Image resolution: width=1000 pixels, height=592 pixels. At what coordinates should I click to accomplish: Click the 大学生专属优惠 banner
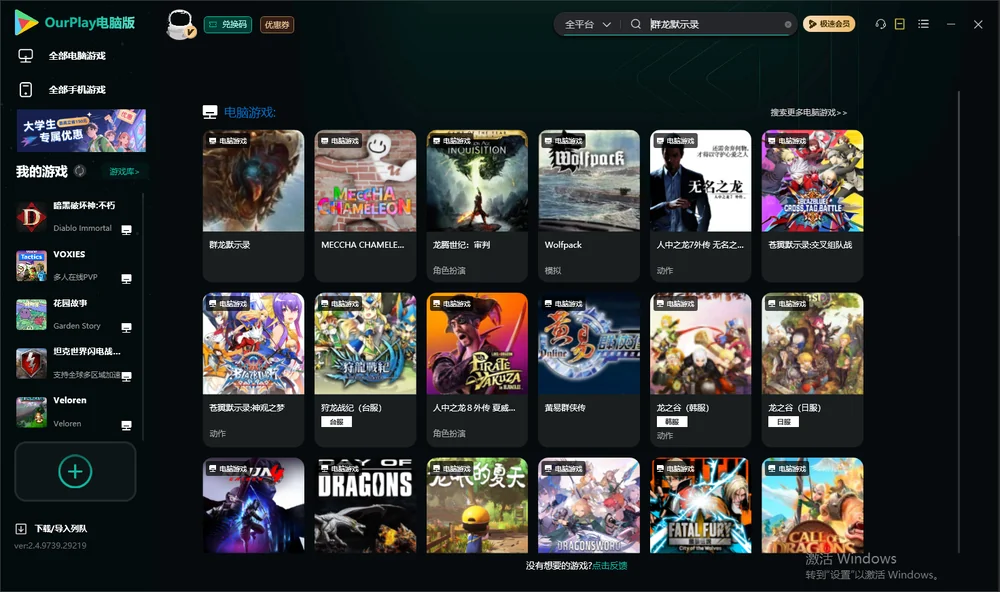[x=81, y=130]
